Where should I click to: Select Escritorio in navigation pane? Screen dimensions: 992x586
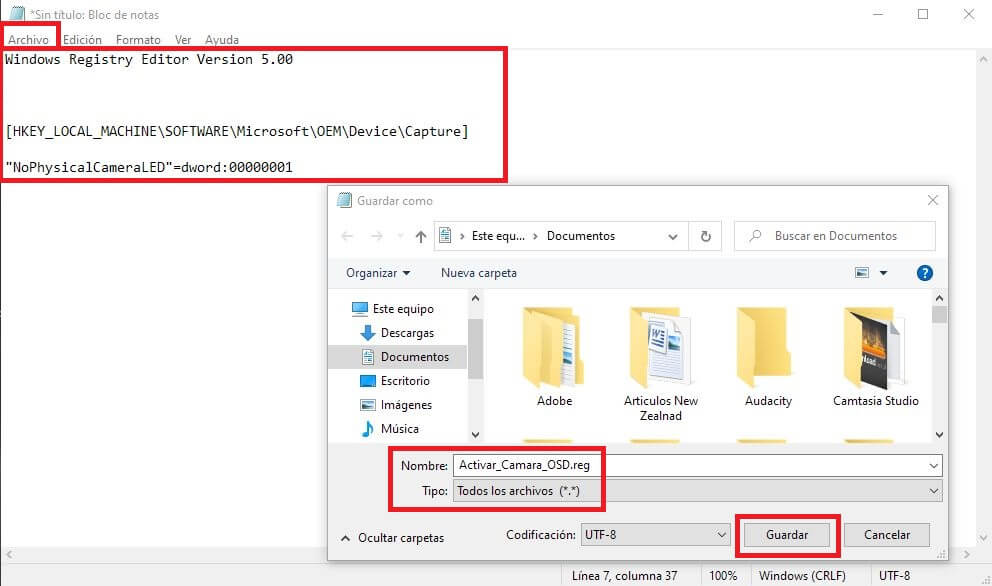tap(395, 381)
